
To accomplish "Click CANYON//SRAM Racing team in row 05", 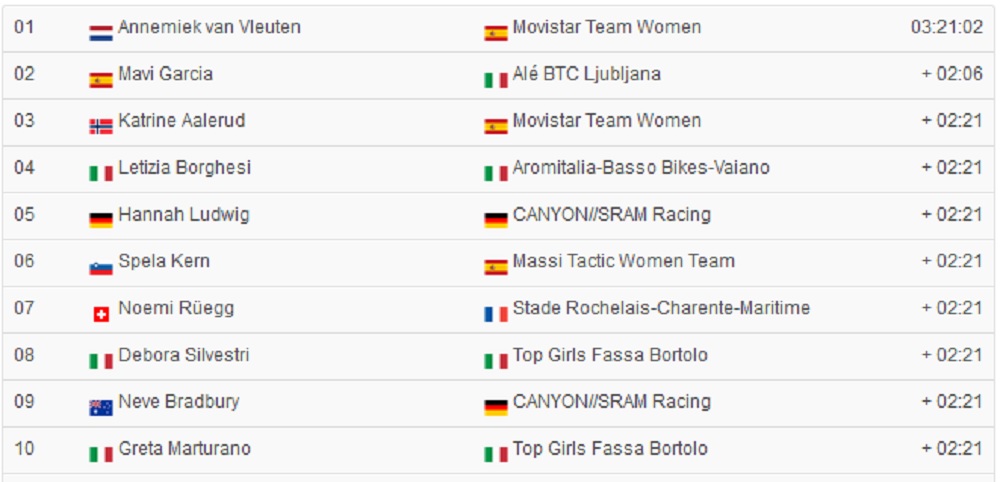I will coord(612,214).
